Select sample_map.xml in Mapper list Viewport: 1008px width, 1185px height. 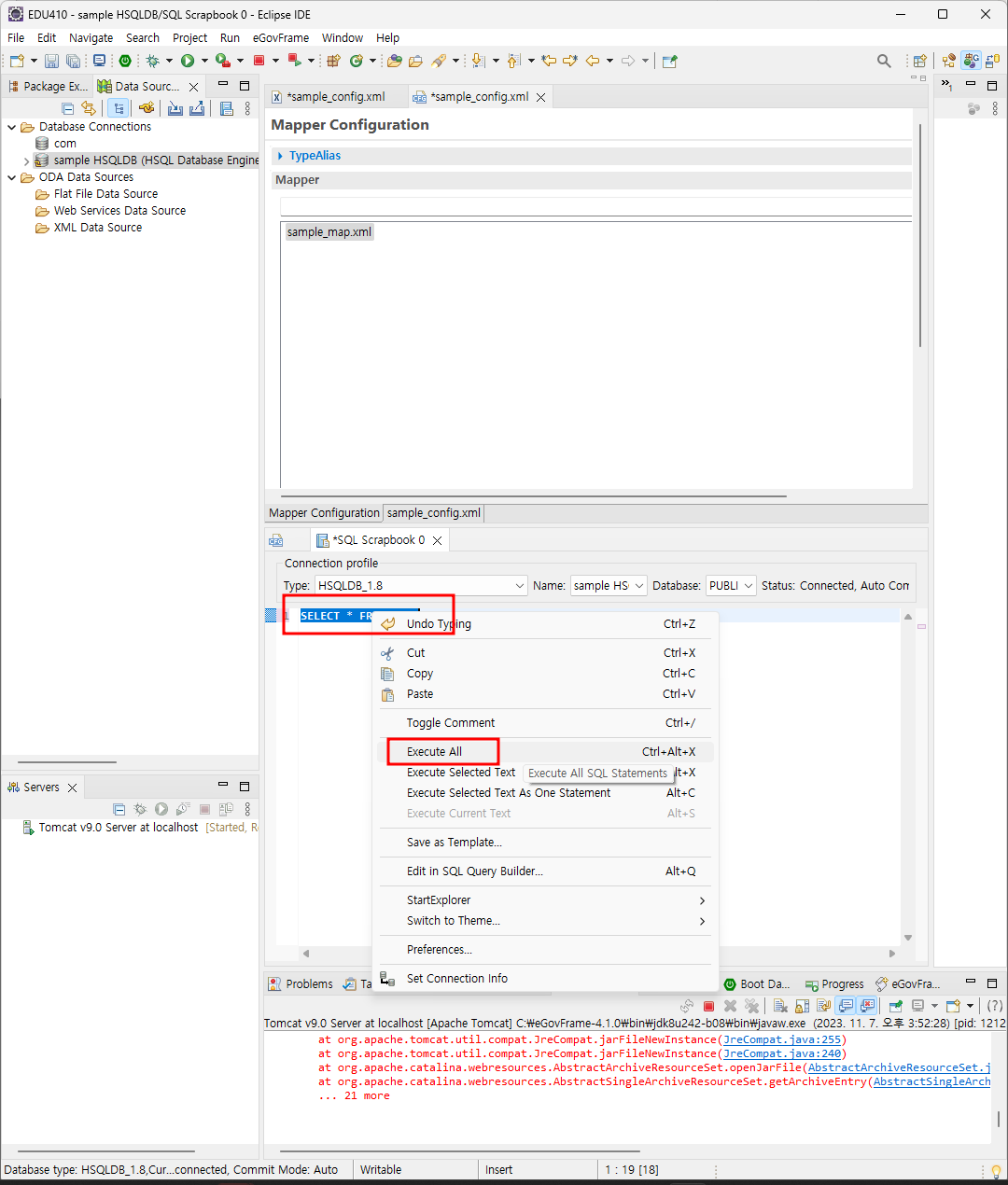click(329, 232)
